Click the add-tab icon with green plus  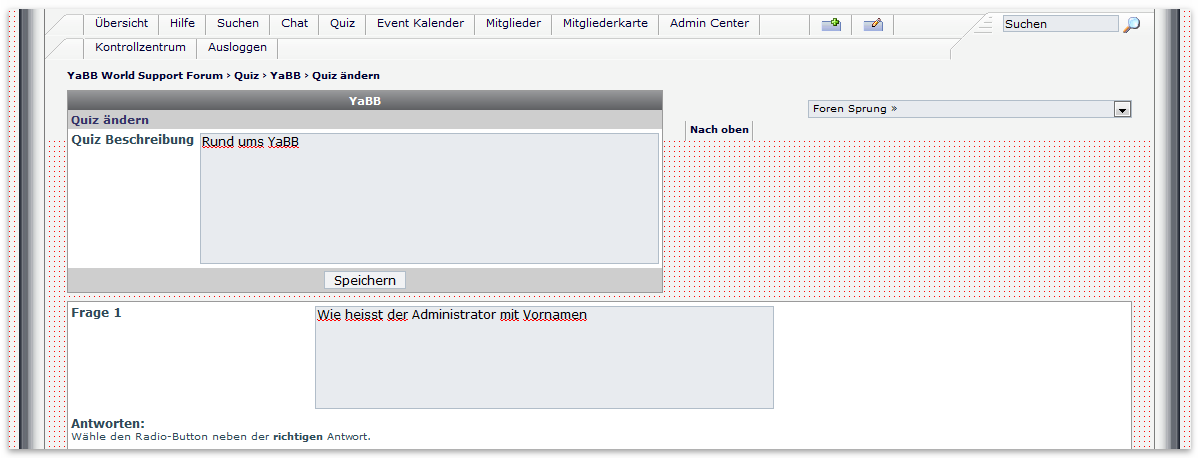point(831,24)
